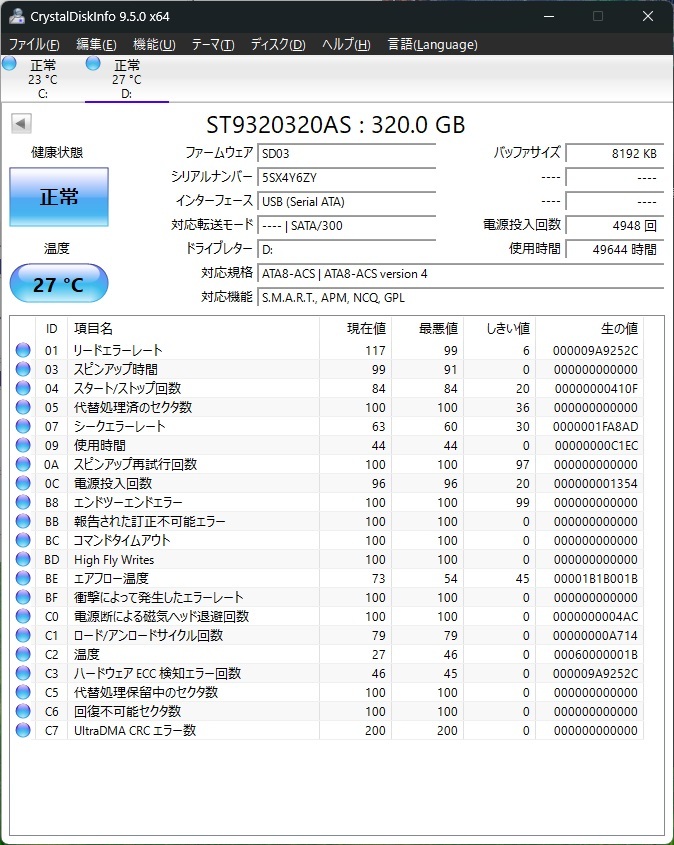Click status circle for ID C1 ロード/アンロードサイクル回数

(23, 635)
